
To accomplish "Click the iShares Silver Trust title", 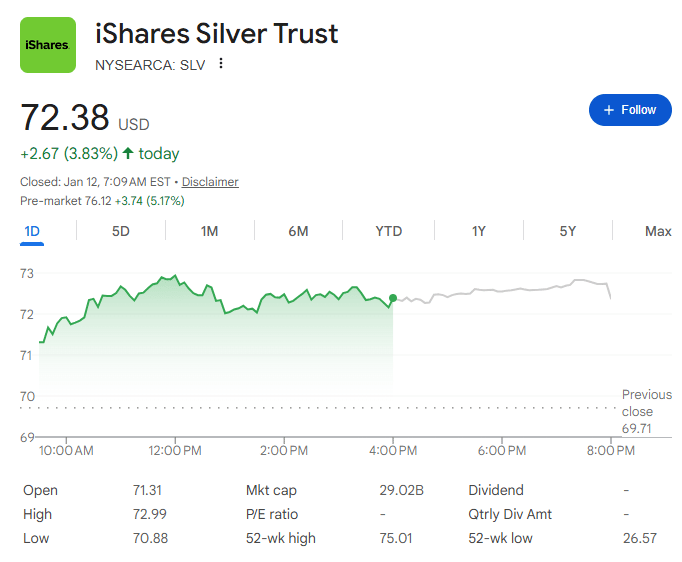I will pyautogui.click(x=216, y=34).
